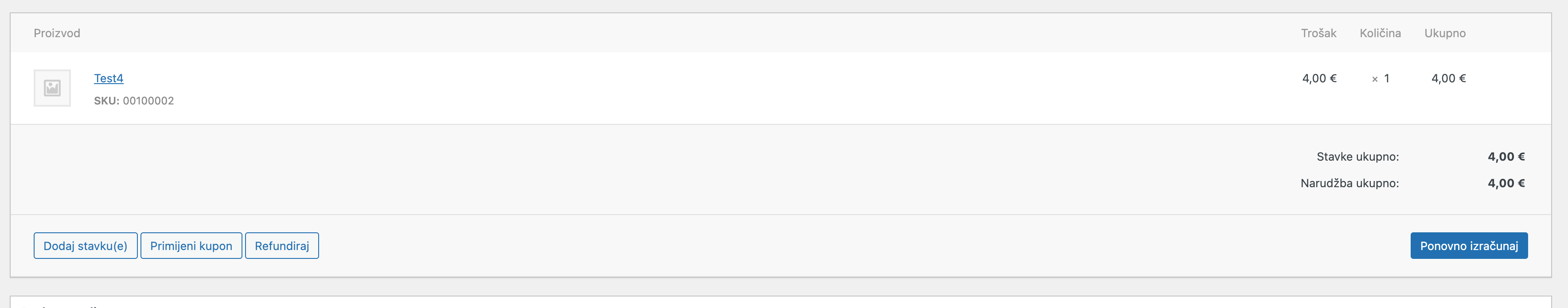Open the Test4 product link
The image size is (1568, 308).
(108, 78)
